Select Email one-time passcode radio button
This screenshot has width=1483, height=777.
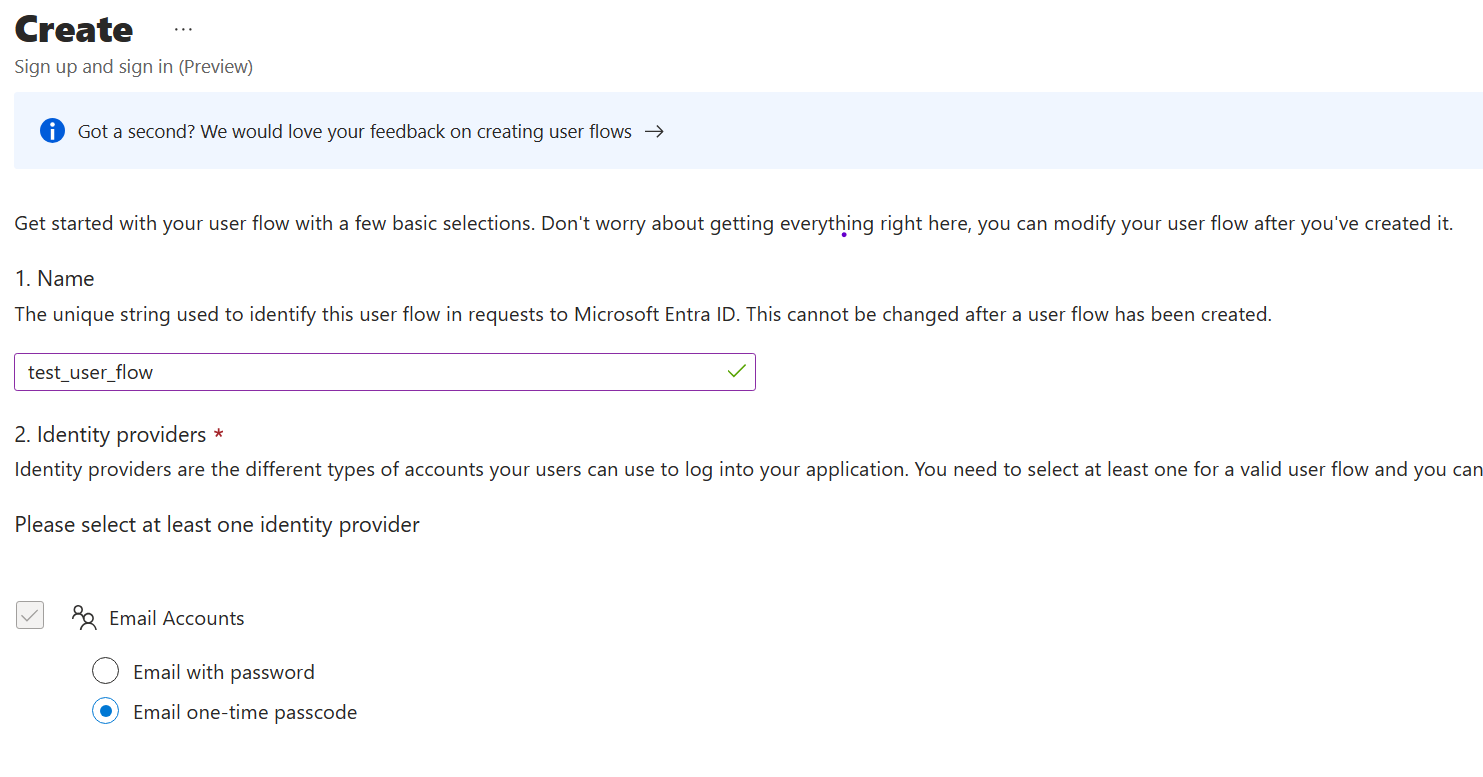pyautogui.click(x=105, y=712)
